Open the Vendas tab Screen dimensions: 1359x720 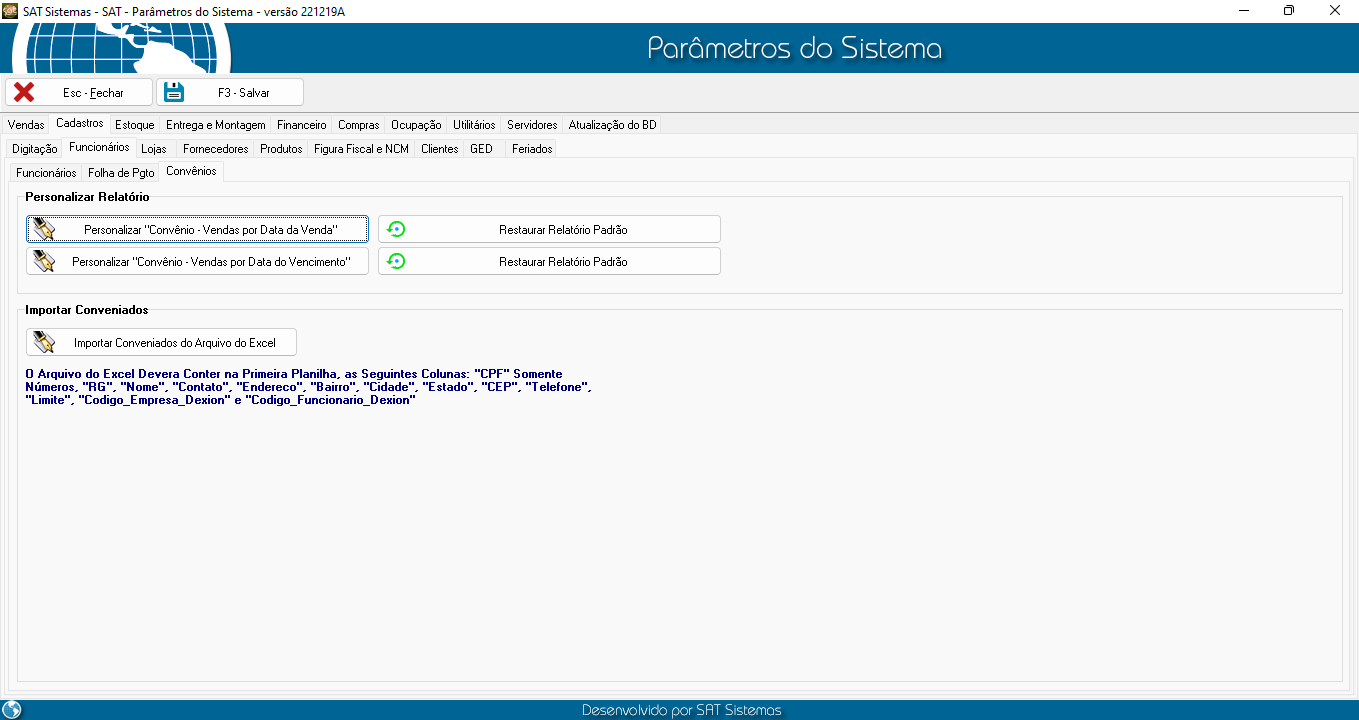26,125
